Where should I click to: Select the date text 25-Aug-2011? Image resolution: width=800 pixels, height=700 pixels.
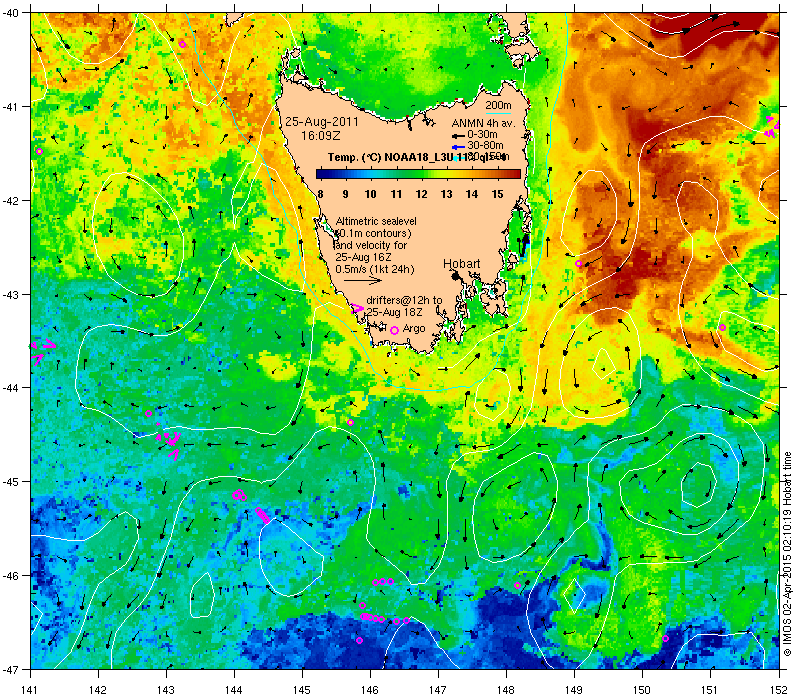(x=321, y=122)
